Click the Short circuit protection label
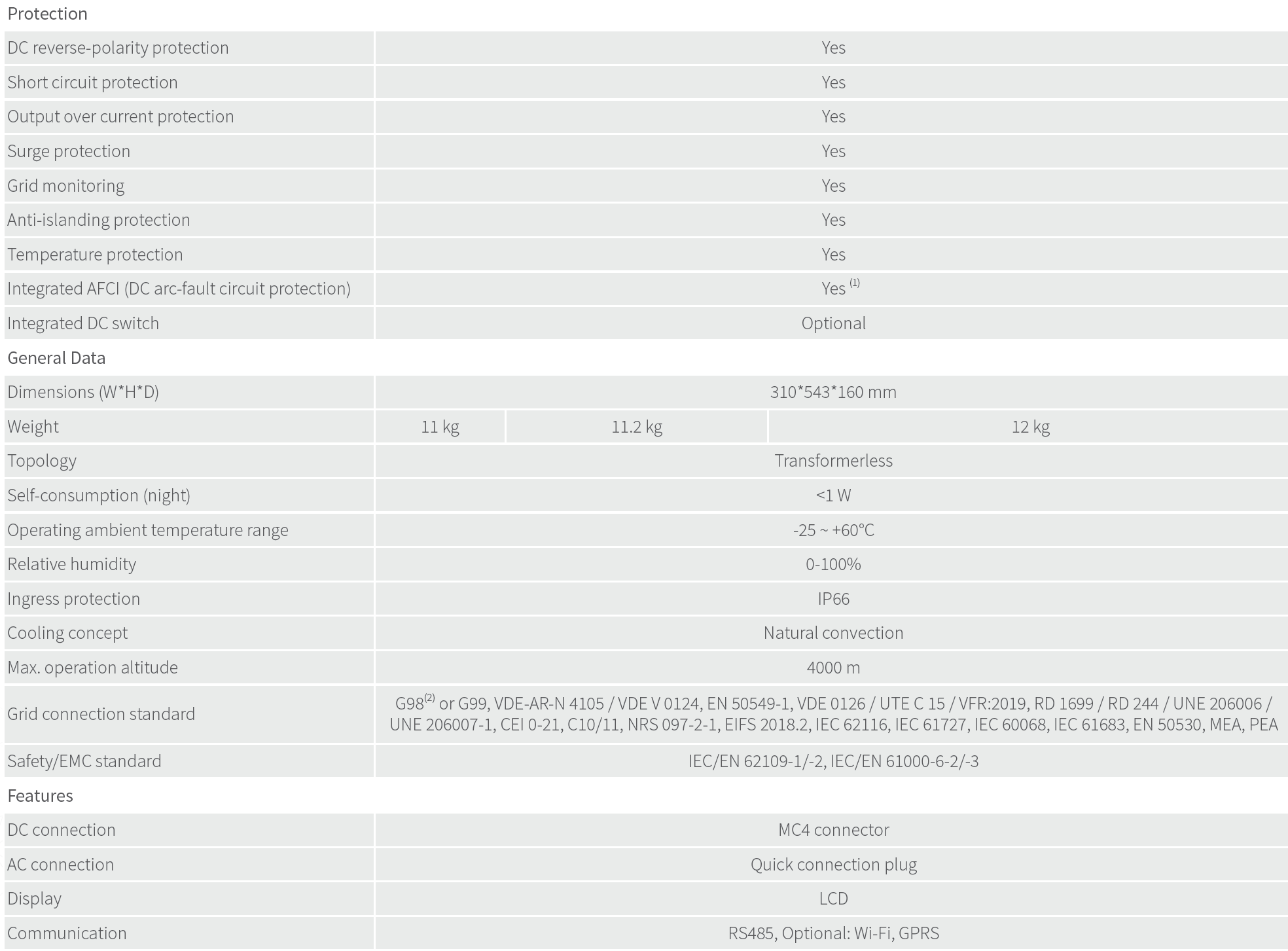 click(92, 82)
